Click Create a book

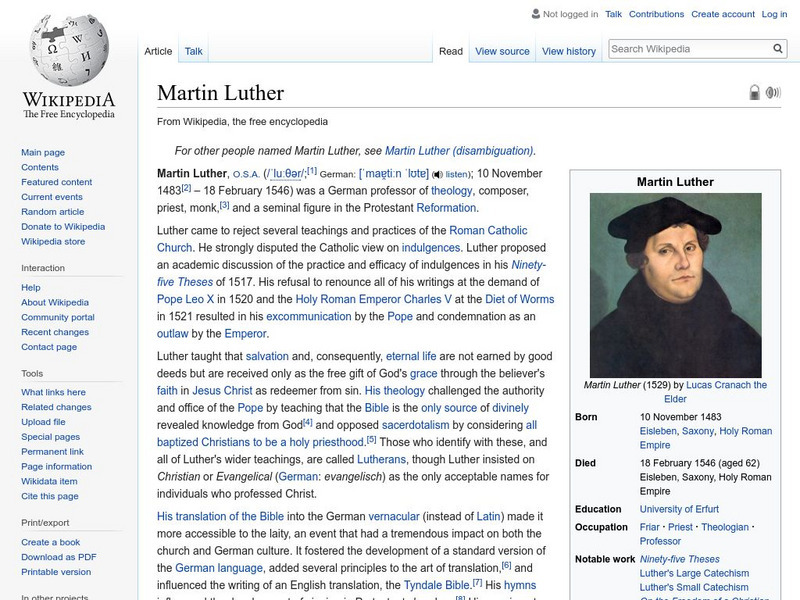51,542
